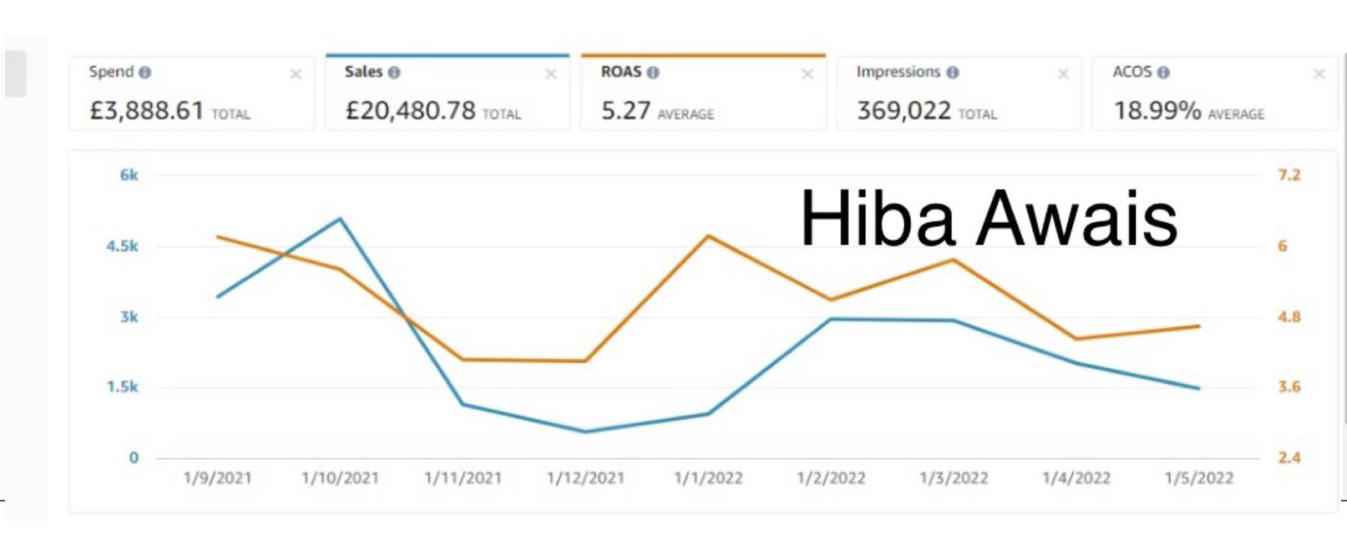This screenshot has height=555, width=1347.
Task: Remove the Sales metric card
Action: coord(551,74)
